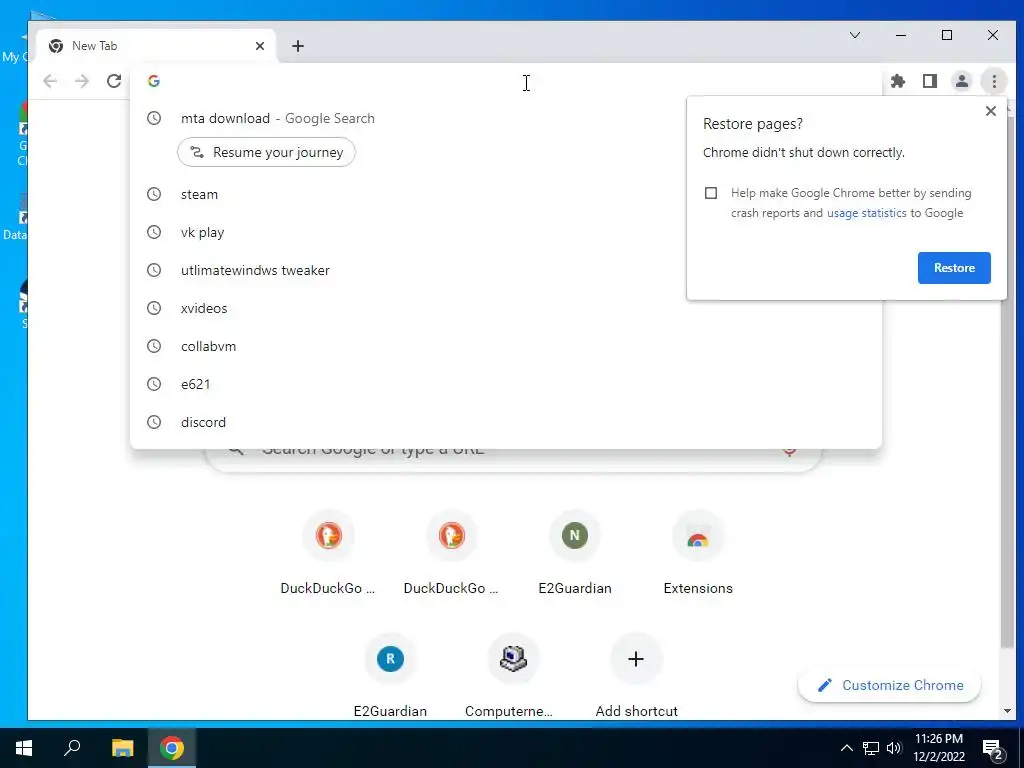This screenshot has height=768, width=1024.
Task: Click the clock icon beside steam
Action: click(154, 195)
